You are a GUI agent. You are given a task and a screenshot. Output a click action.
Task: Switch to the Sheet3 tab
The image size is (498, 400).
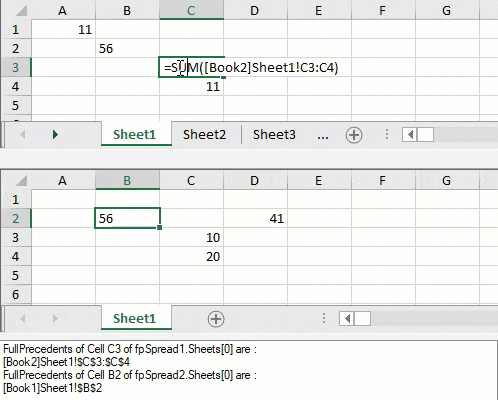[274, 135]
